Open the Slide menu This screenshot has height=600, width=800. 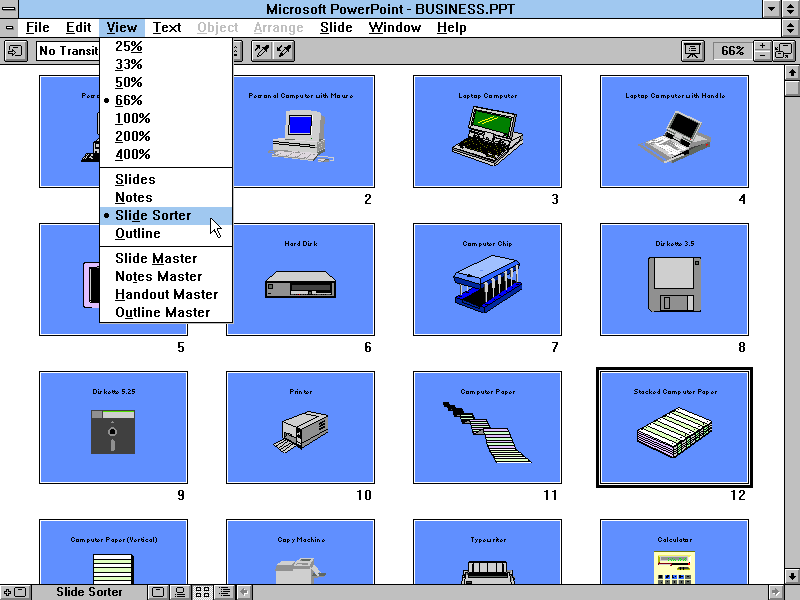[x=335, y=27]
